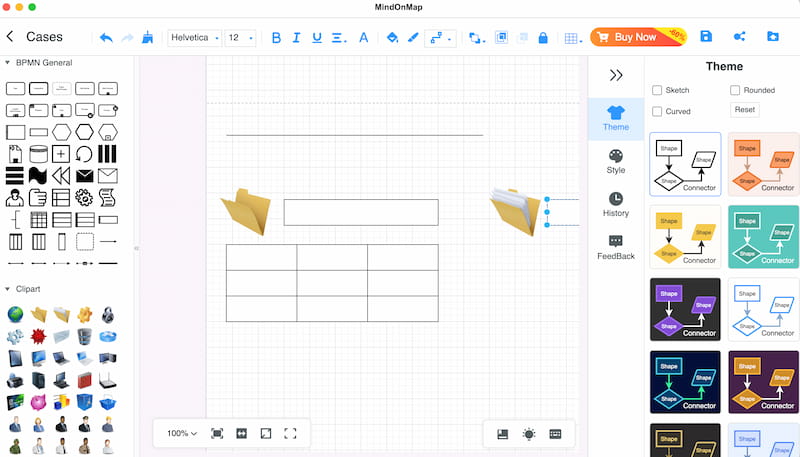Go back with the left chevron
This screenshot has width=800, height=457.
pos(10,36)
